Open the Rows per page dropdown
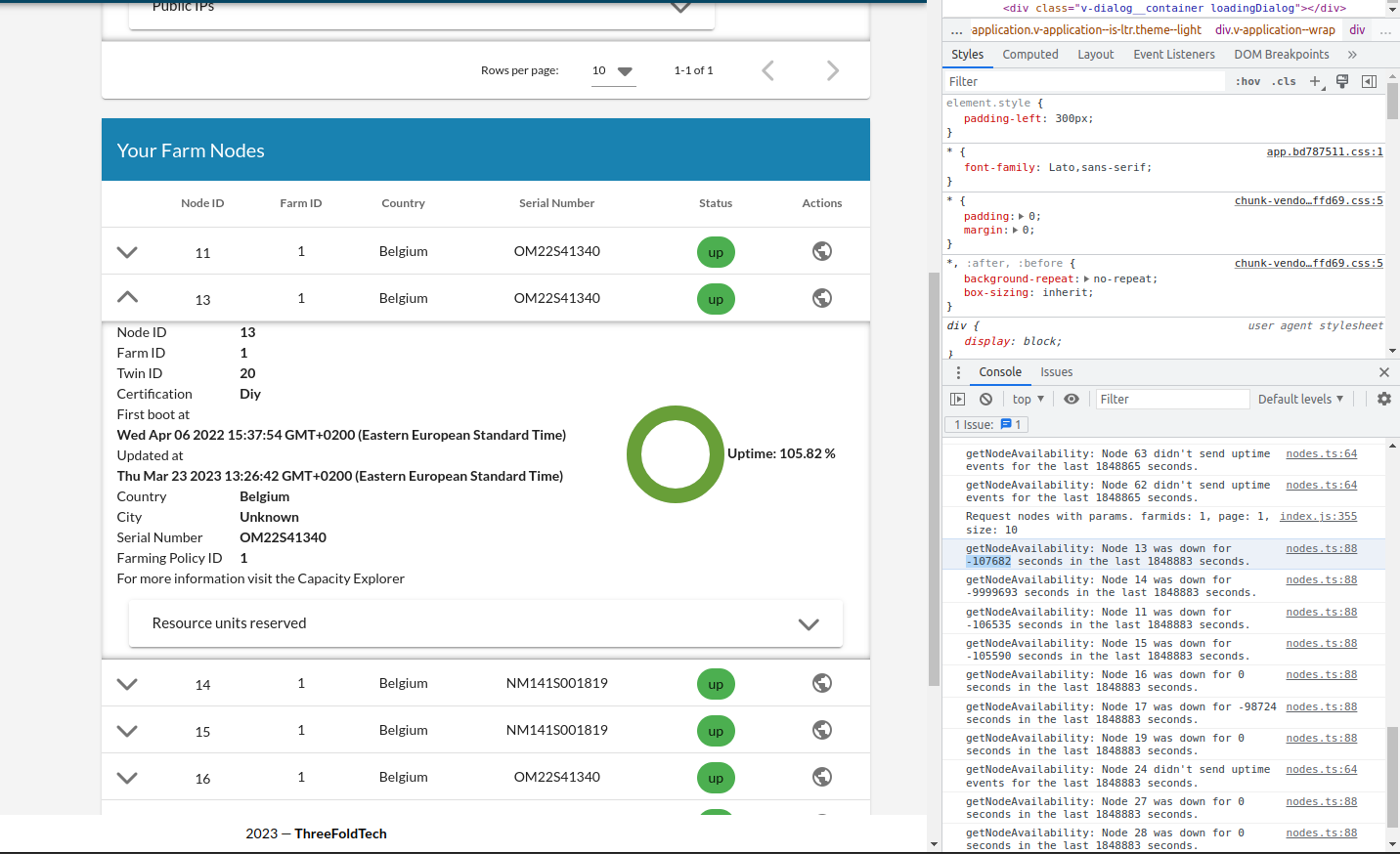 (x=613, y=71)
